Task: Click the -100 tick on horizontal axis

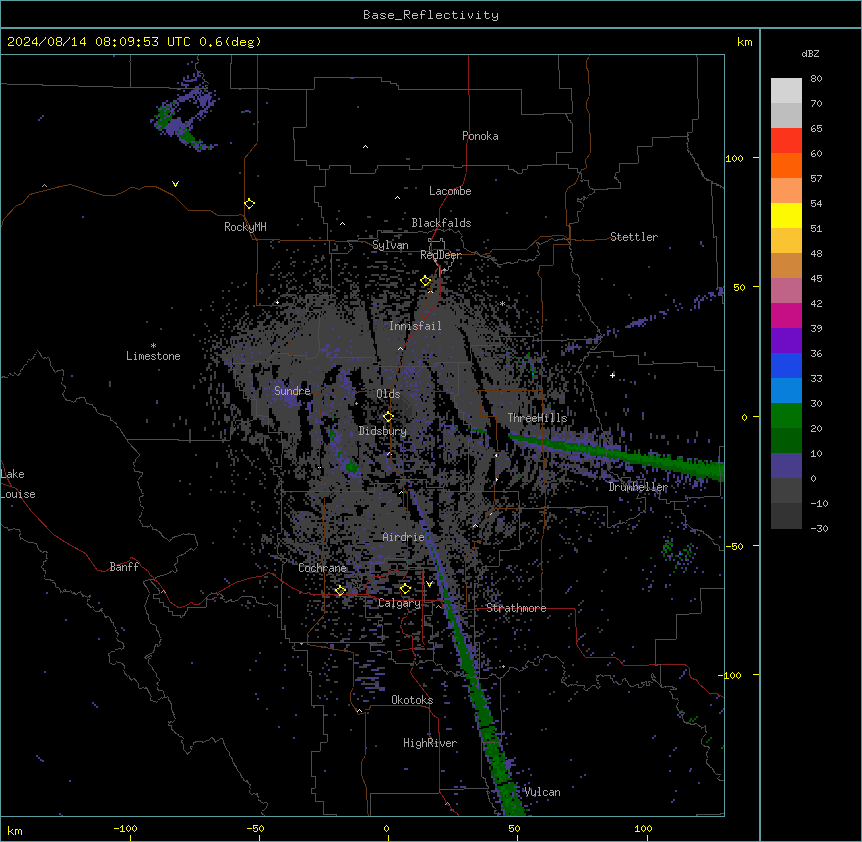Action: click(125, 829)
